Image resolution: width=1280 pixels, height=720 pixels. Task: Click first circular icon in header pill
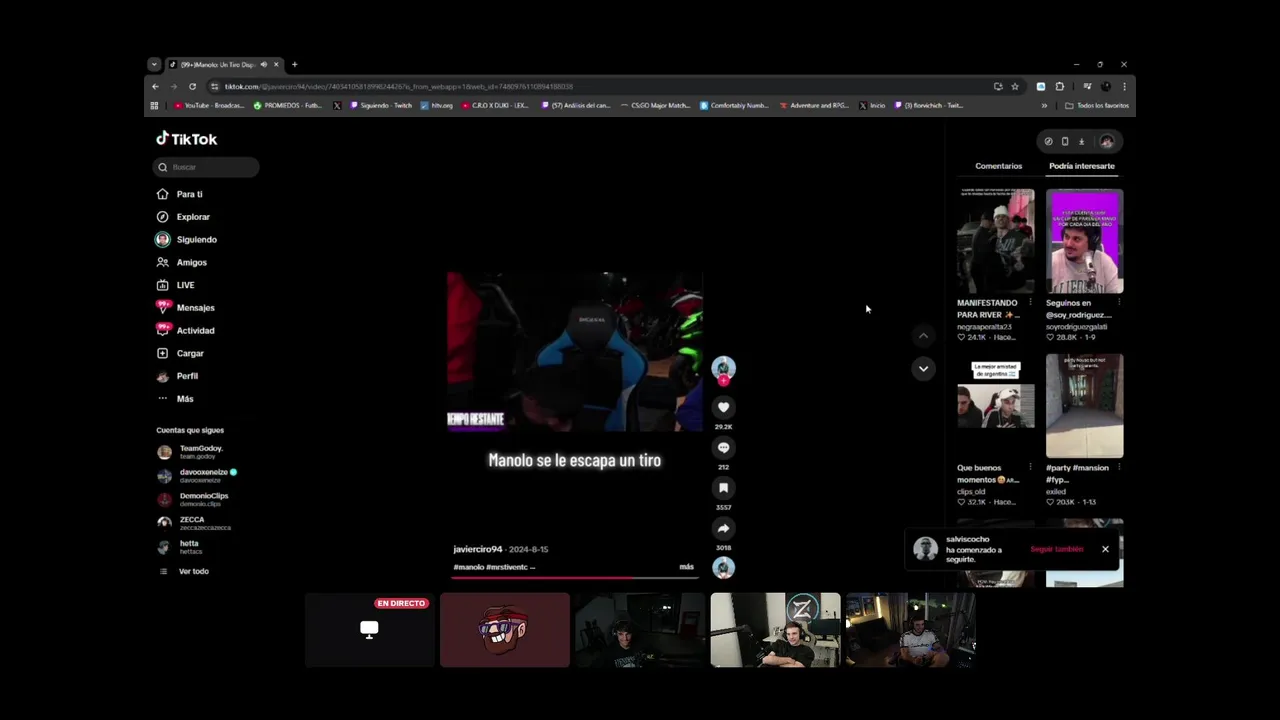coord(1048,141)
